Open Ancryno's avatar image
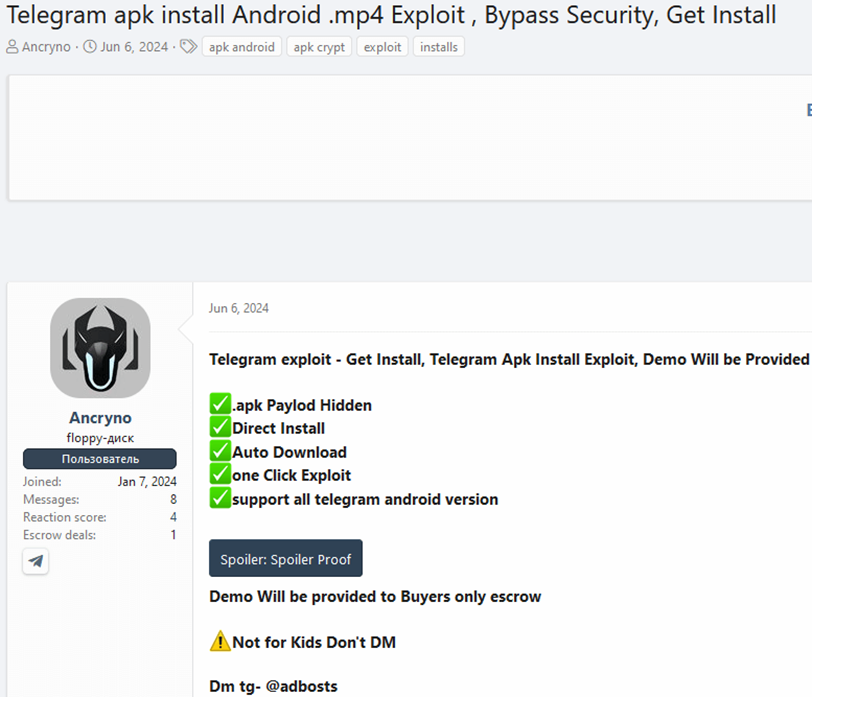The width and height of the screenshot is (844, 701). point(100,348)
